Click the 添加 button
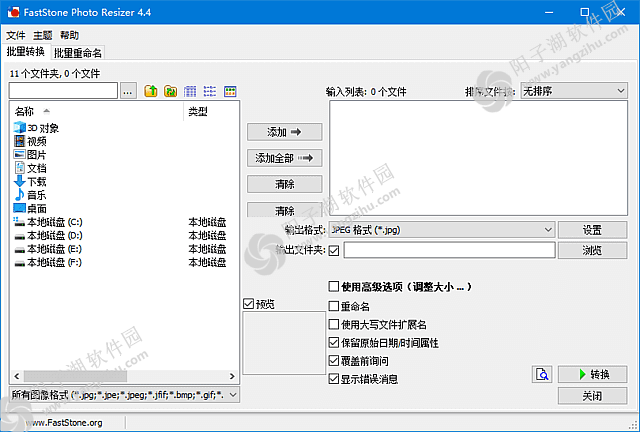This screenshot has height=432, width=640. pyautogui.click(x=284, y=132)
